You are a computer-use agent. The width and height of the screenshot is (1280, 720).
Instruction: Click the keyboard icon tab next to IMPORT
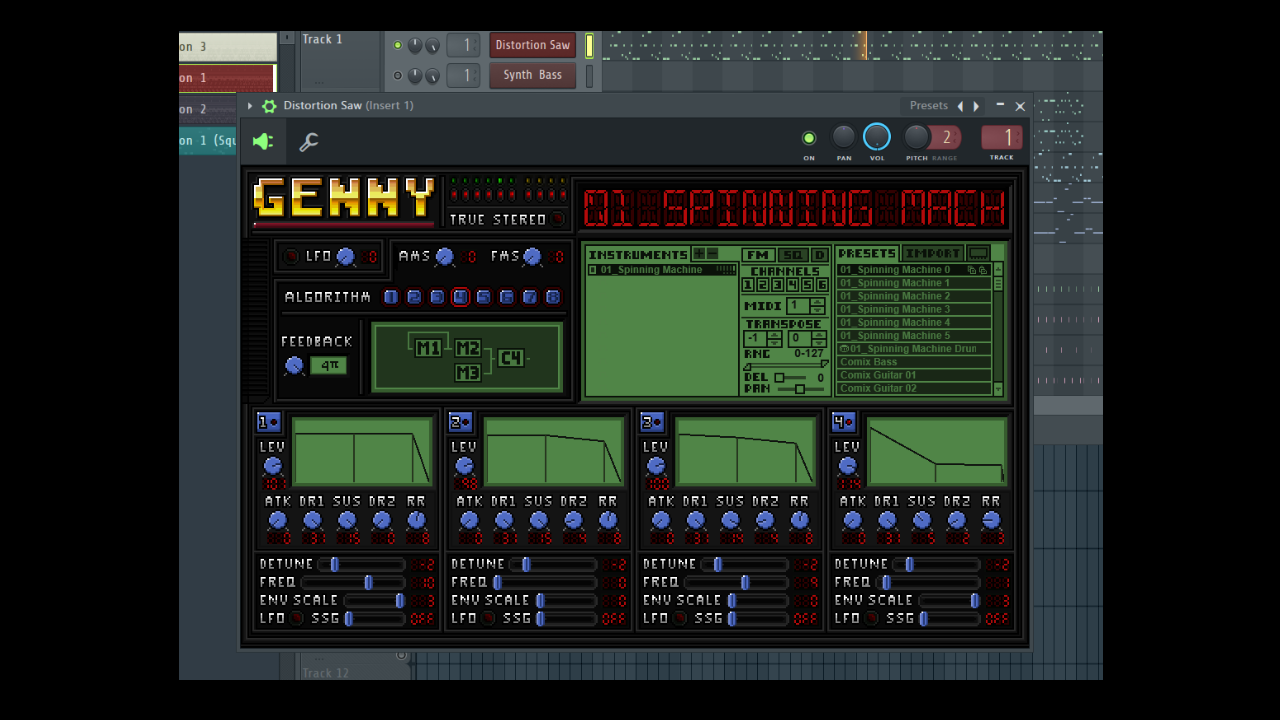tap(979, 254)
